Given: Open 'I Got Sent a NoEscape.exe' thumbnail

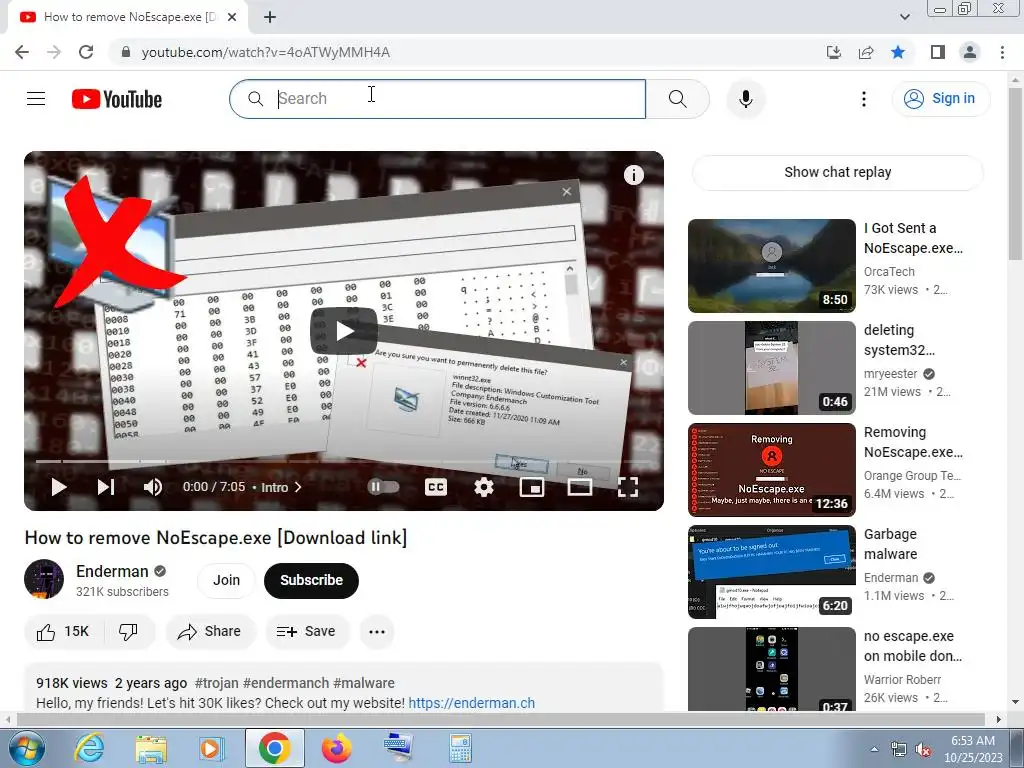Looking at the screenshot, I should click(772, 266).
